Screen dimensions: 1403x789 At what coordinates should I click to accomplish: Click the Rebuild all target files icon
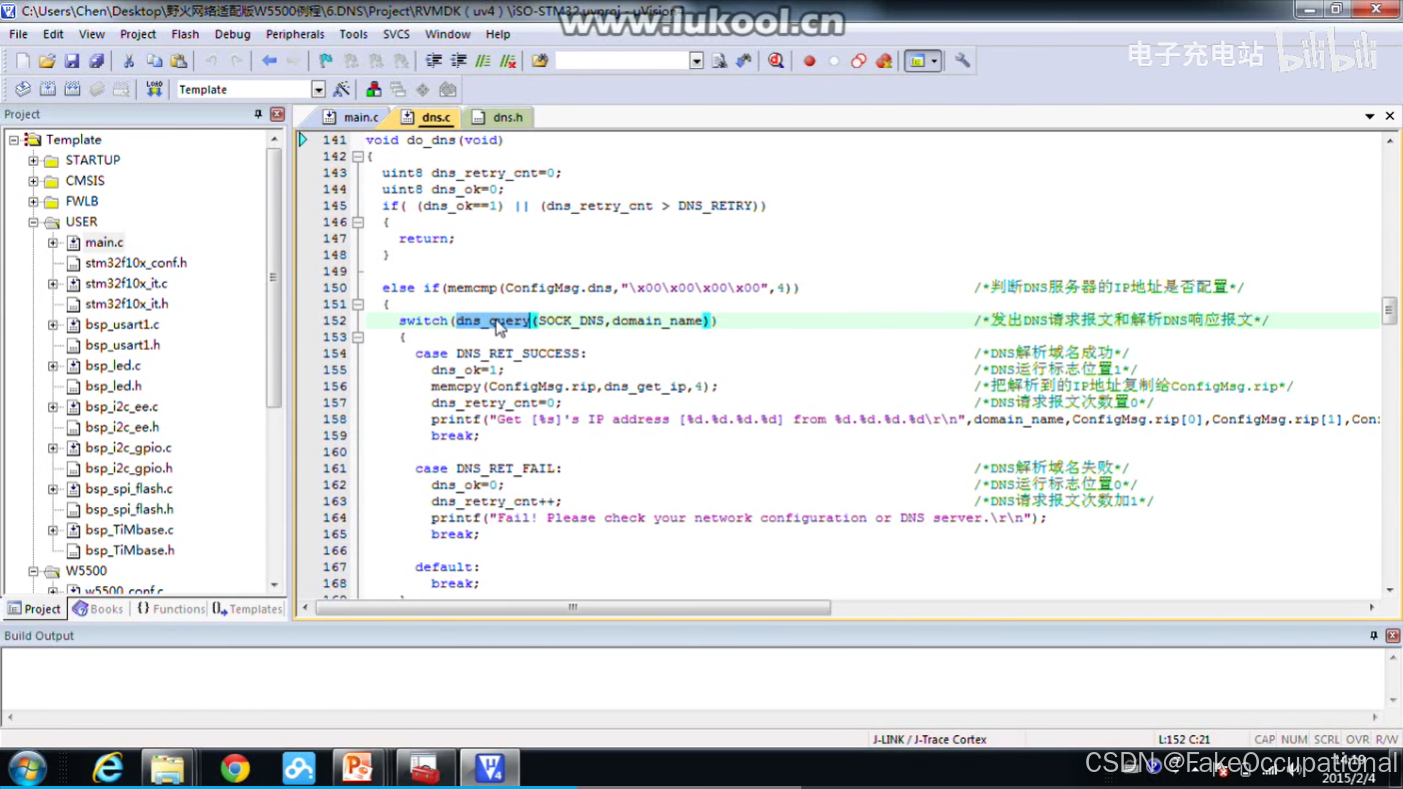click(72, 90)
